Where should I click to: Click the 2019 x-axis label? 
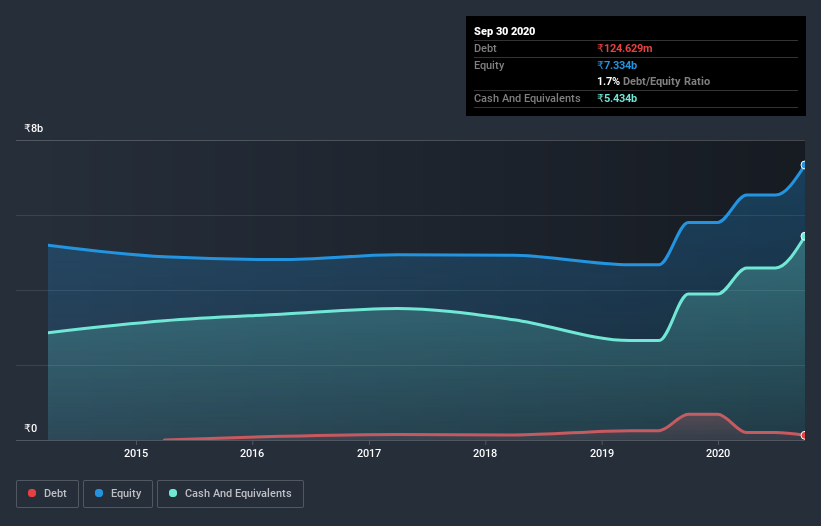click(602, 453)
